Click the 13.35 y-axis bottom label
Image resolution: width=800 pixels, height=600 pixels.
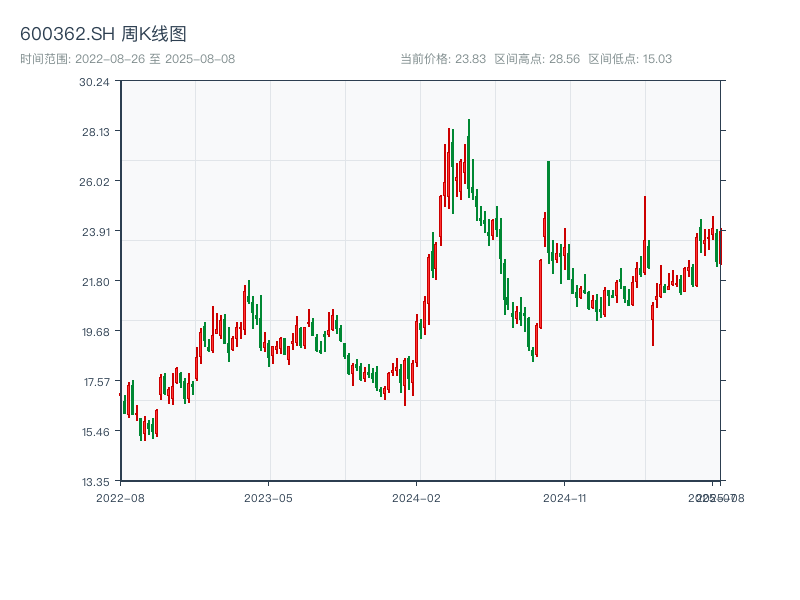[x=95, y=481]
